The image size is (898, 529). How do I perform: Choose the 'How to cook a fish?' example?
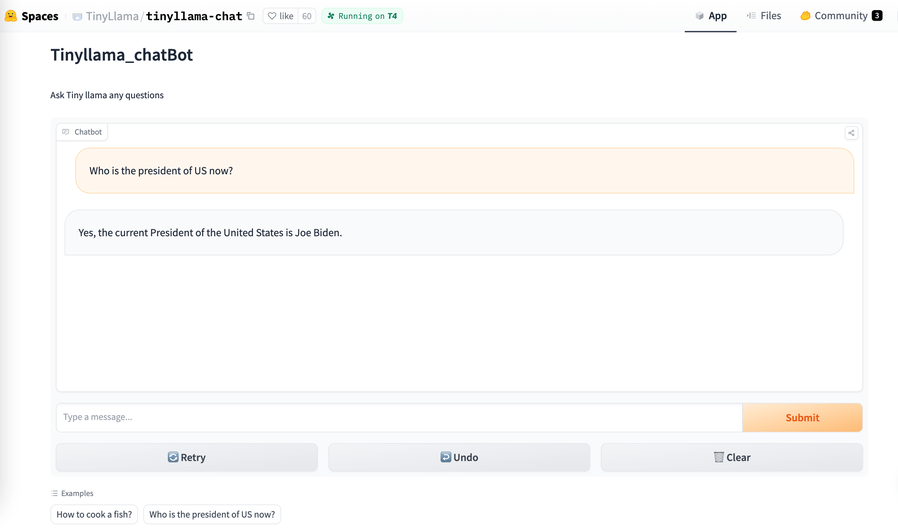[94, 514]
